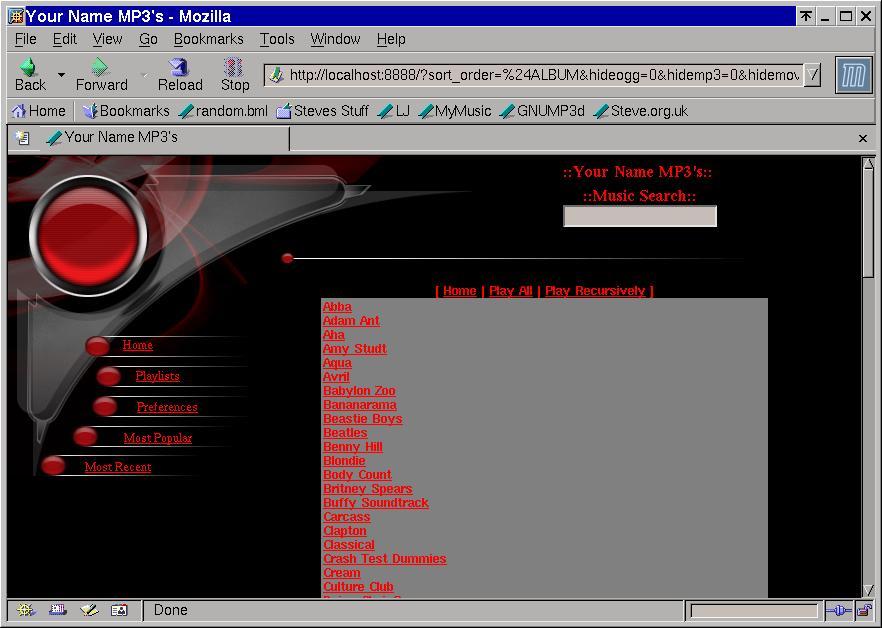Open the Abba artist folder

[x=337, y=307]
